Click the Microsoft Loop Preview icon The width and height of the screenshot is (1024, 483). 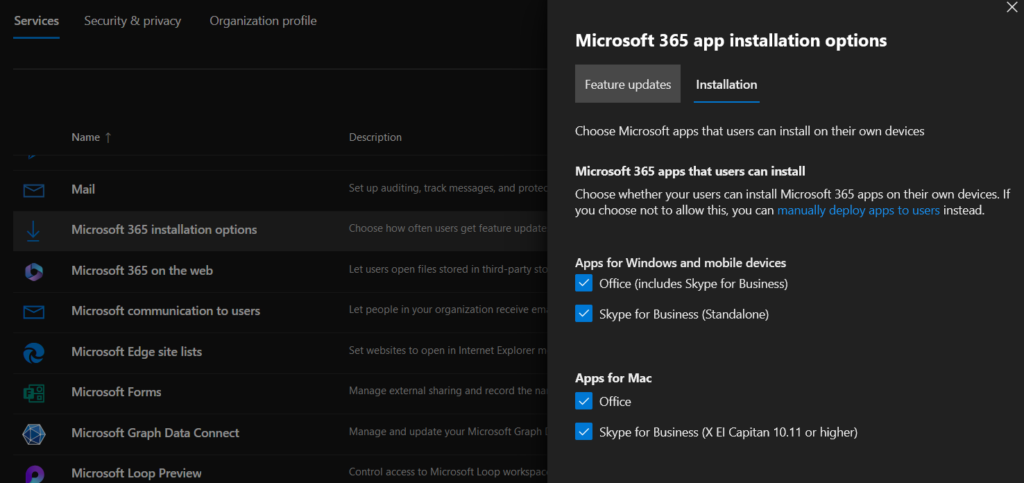click(x=33, y=474)
